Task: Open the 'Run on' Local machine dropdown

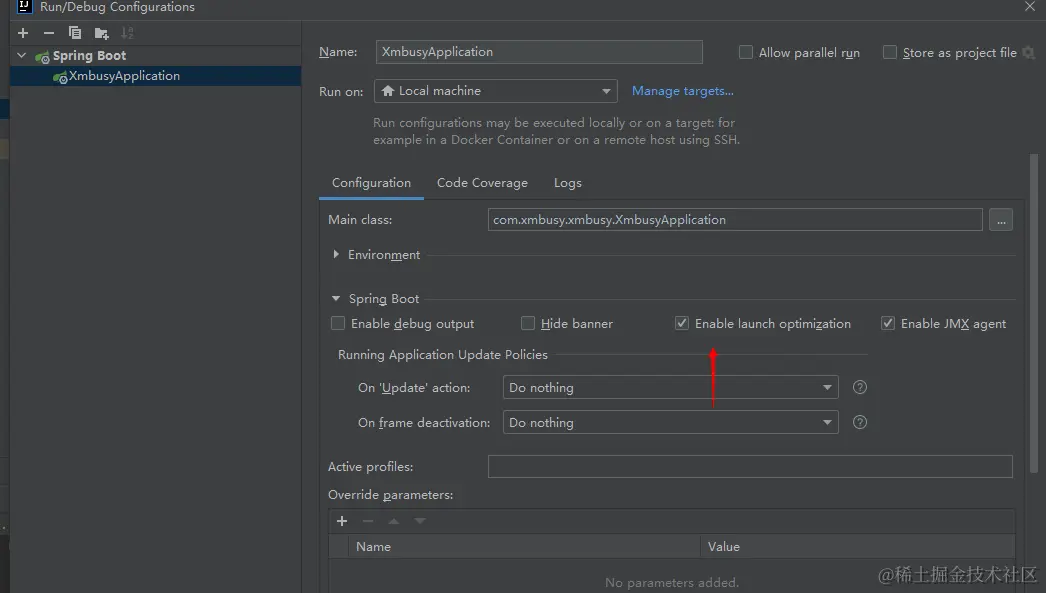Action: (495, 91)
